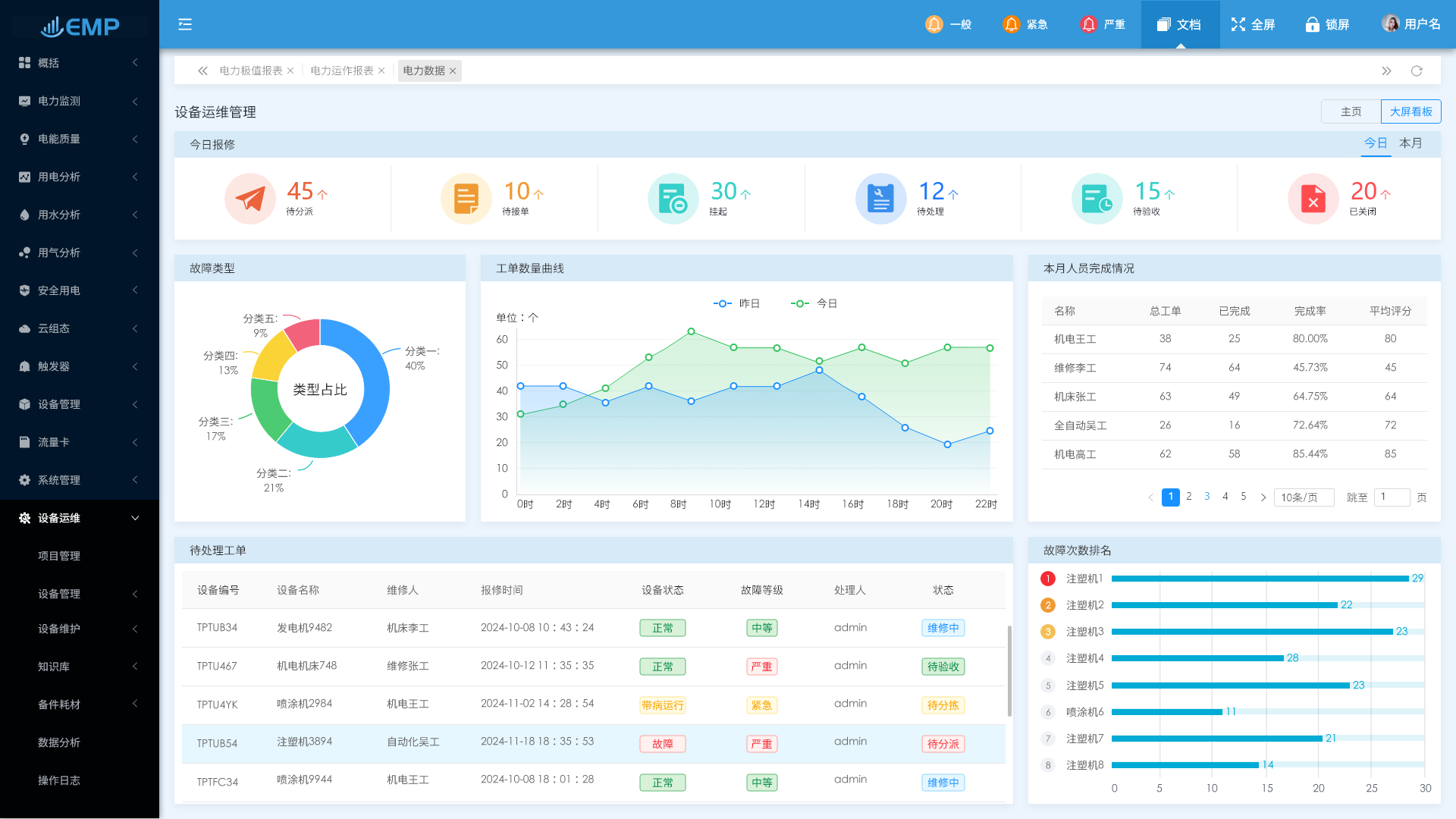Click the 待分派 paper plane icon
The width and height of the screenshot is (1456, 819).
[250, 199]
